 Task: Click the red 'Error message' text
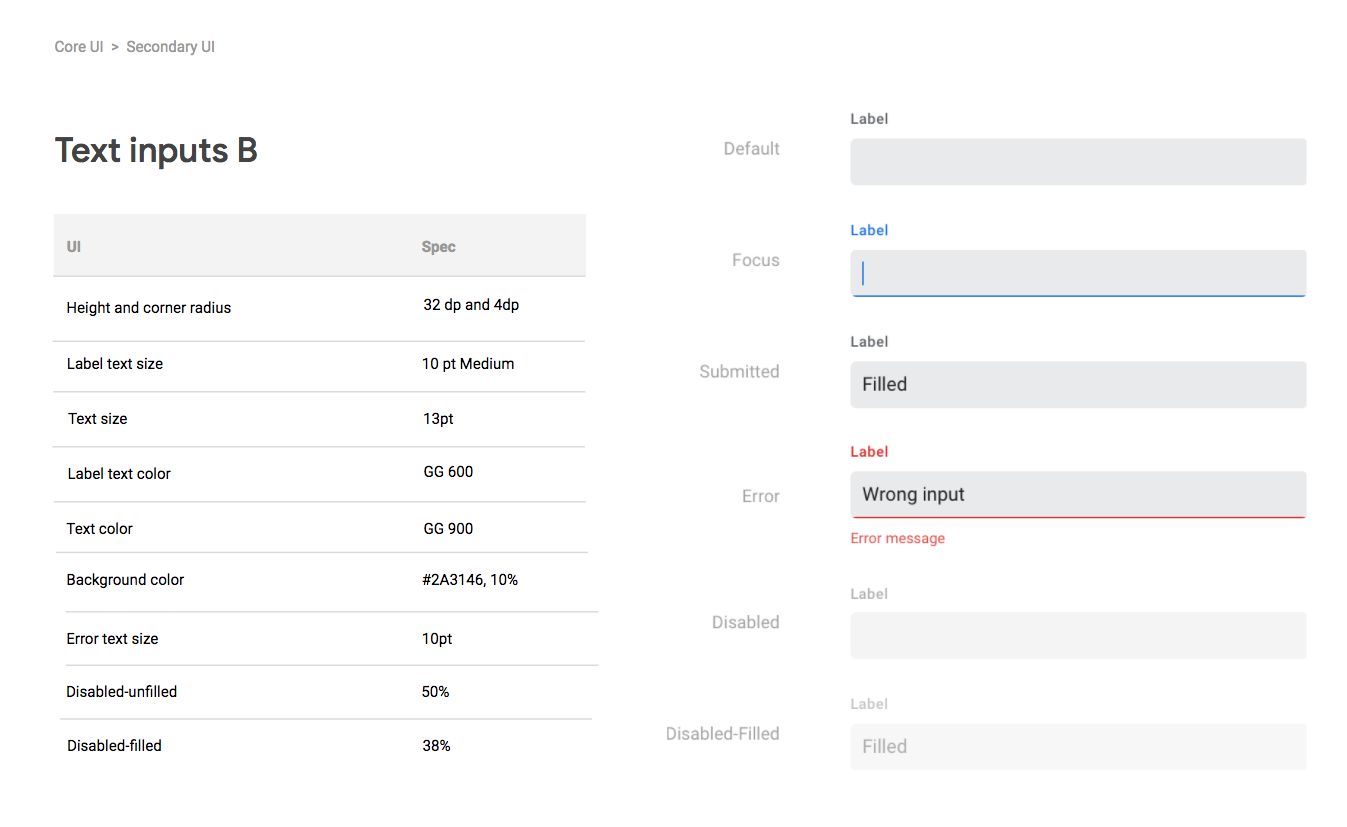point(898,538)
